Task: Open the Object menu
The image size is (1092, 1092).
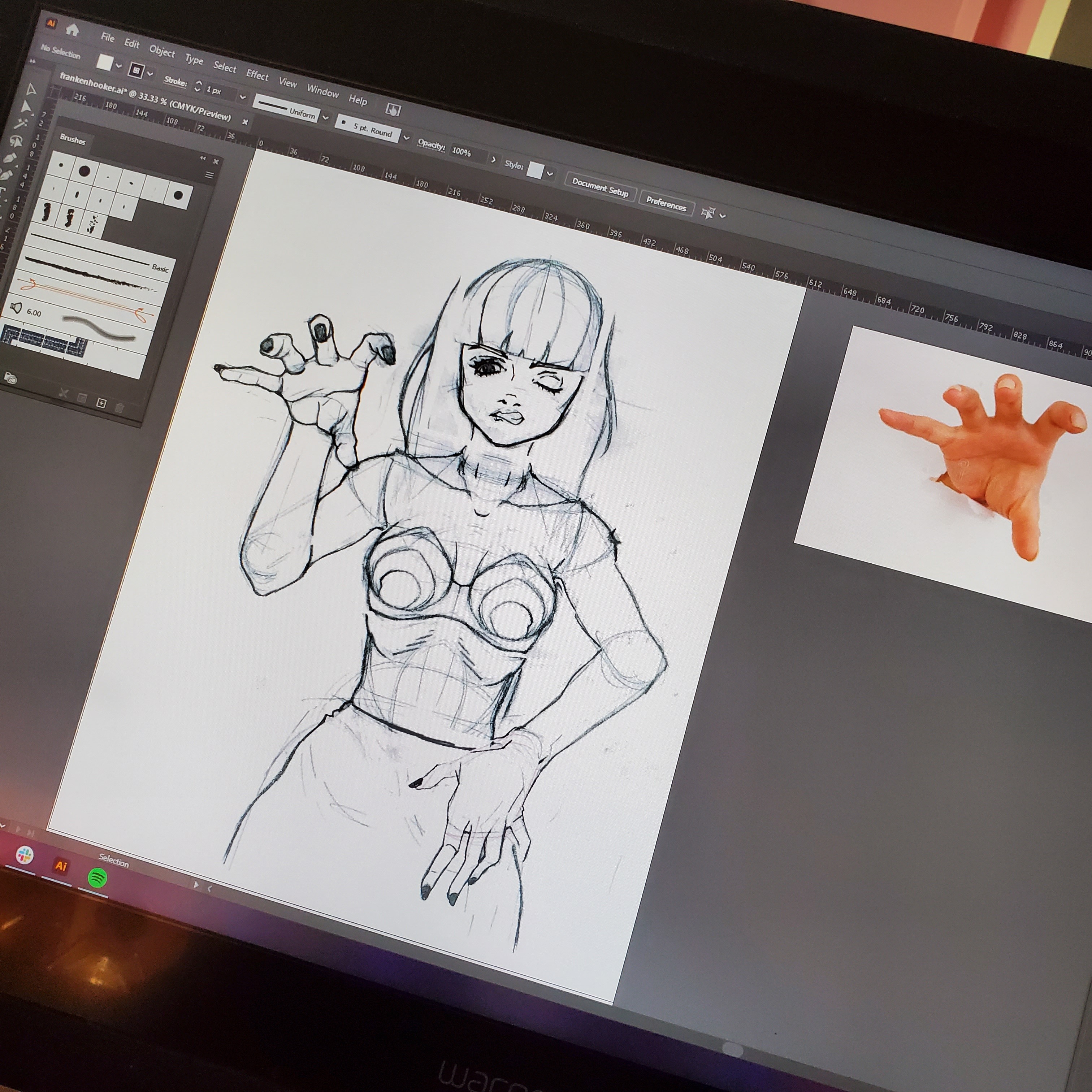Action: point(162,51)
